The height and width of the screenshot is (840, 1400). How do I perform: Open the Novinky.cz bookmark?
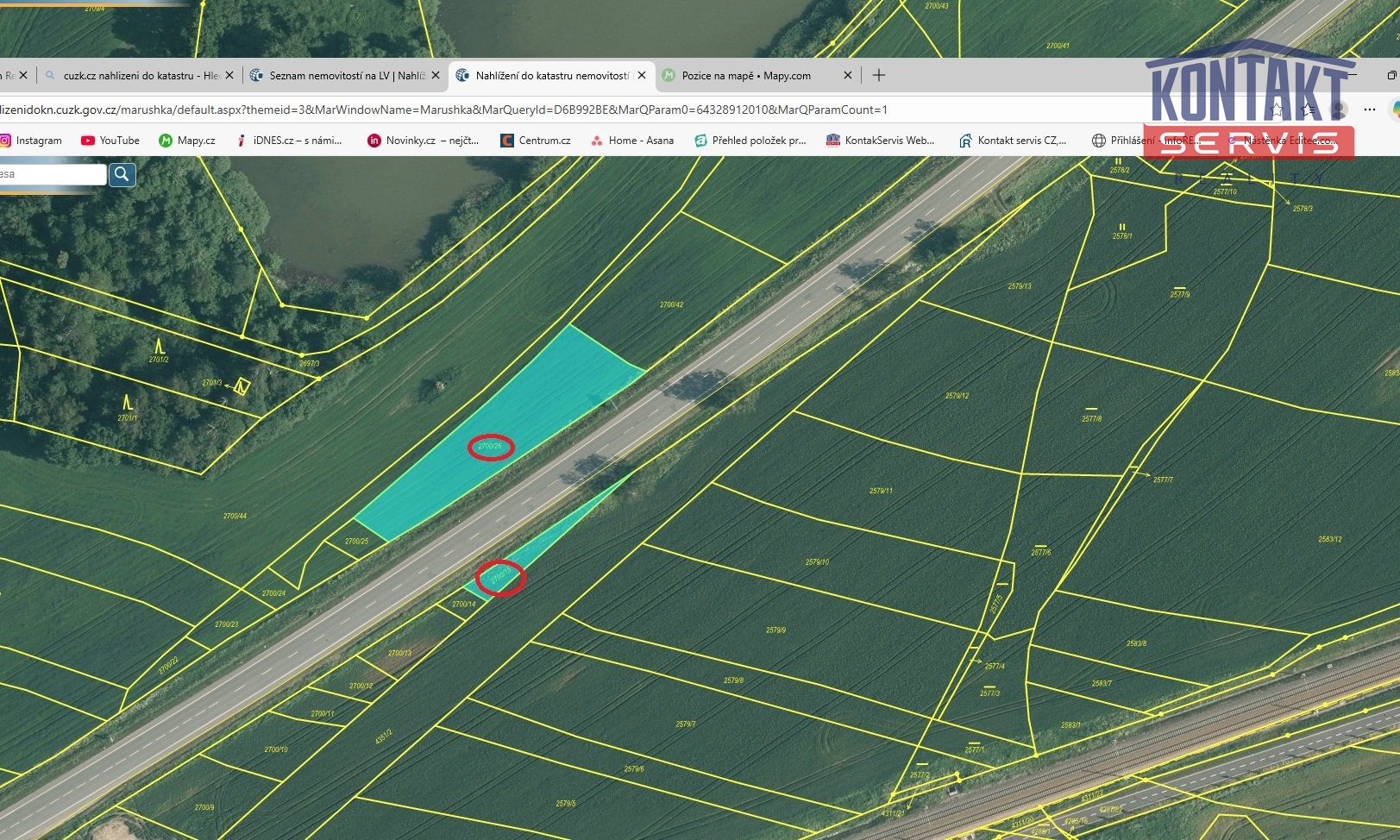click(x=423, y=141)
